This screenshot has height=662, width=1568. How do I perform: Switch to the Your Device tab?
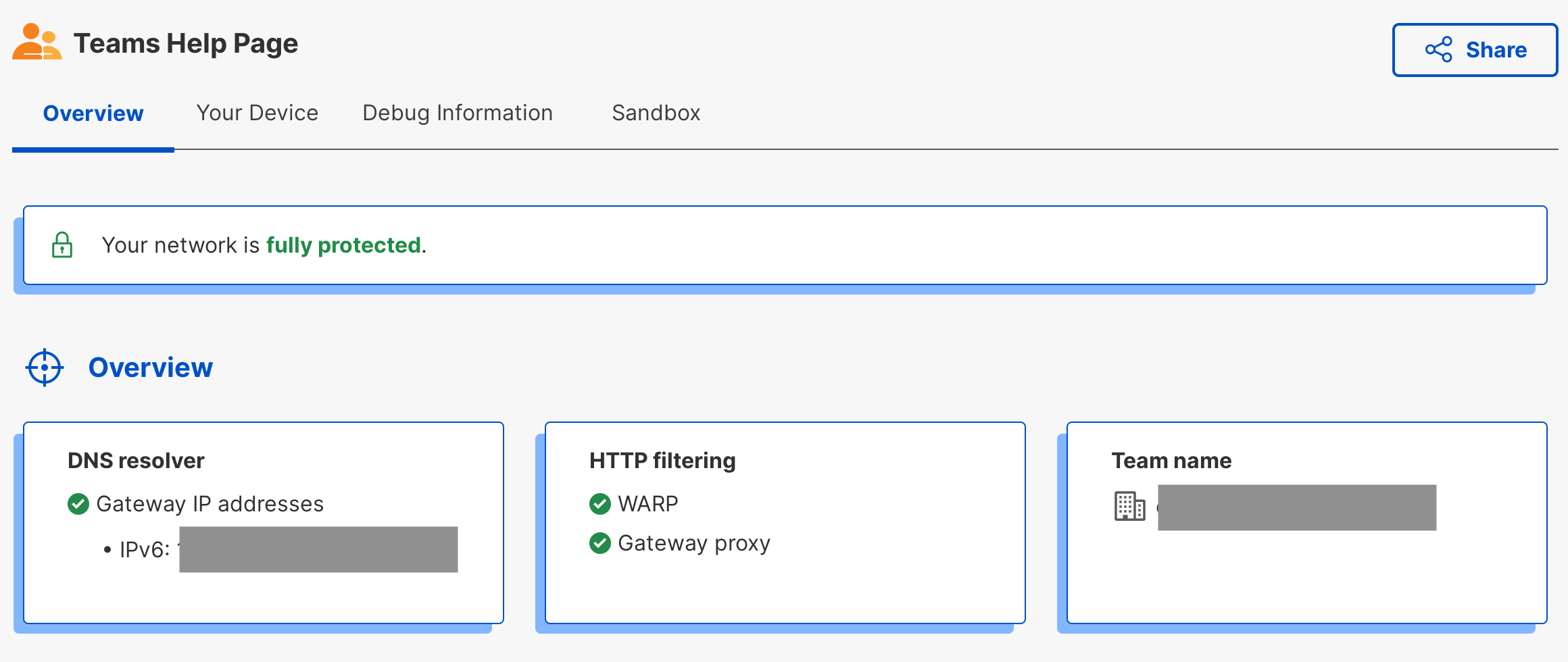(x=257, y=113)
